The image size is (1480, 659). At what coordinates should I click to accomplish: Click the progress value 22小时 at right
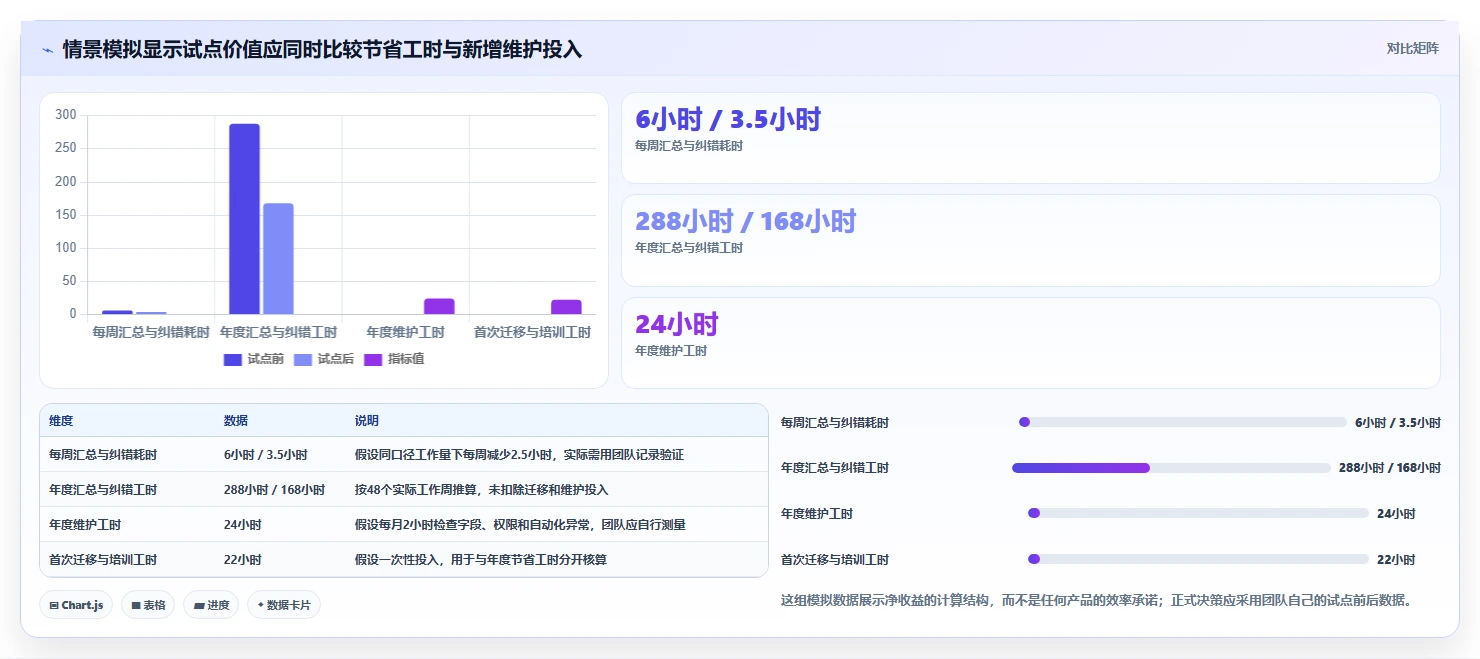[x=1396, y=560]
